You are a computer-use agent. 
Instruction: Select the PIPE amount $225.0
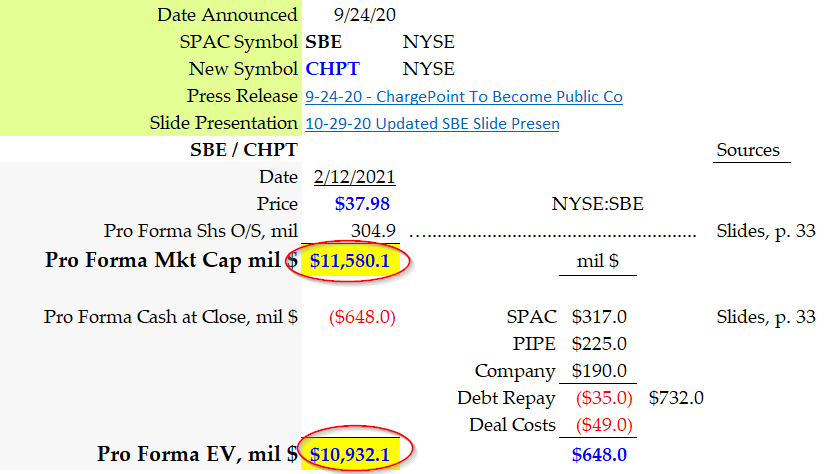click(599, 344)
